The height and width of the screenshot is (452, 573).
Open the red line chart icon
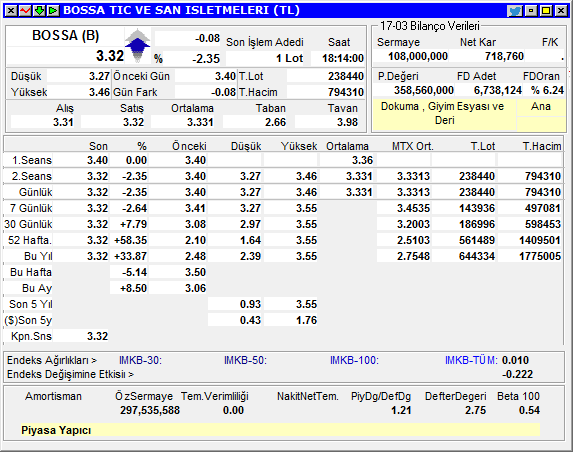[25, 11]
